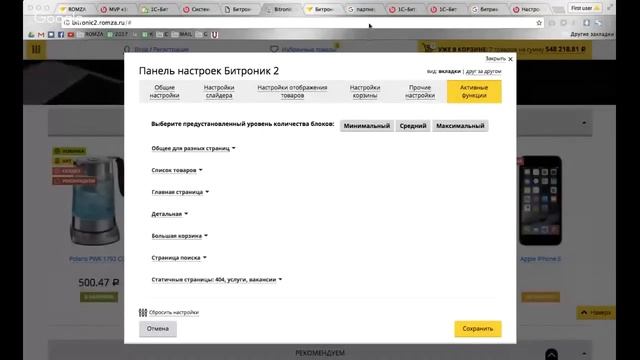Switch view to друг за другом
640x360 pixels.
click(483, 71)
